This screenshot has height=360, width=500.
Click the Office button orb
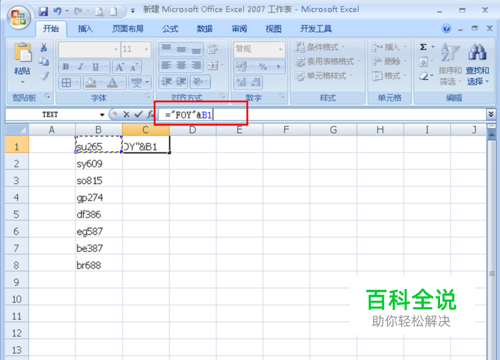point(19,17)
